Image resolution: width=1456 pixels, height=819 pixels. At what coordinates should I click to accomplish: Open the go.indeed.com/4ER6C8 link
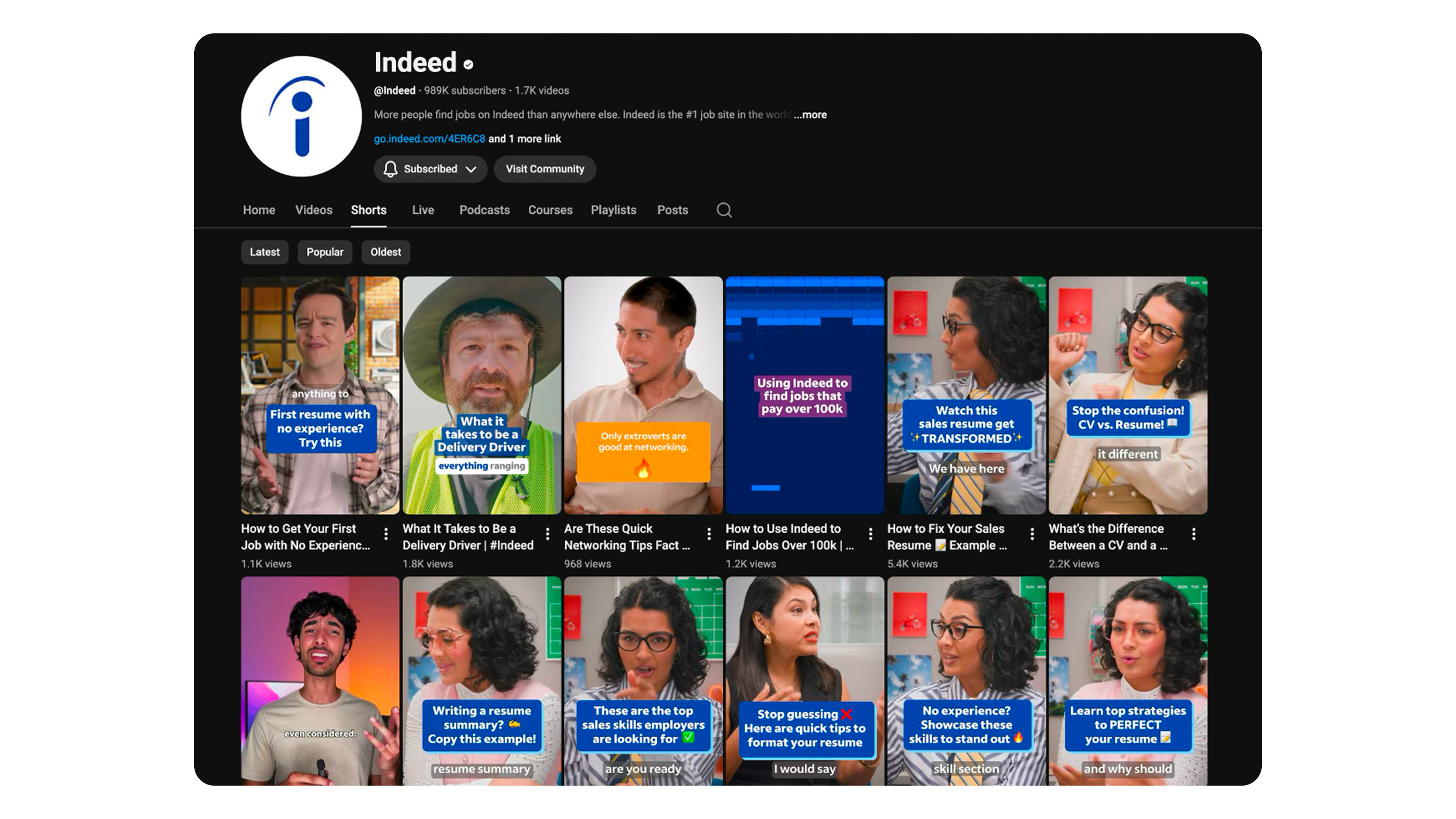click(430, 139)
